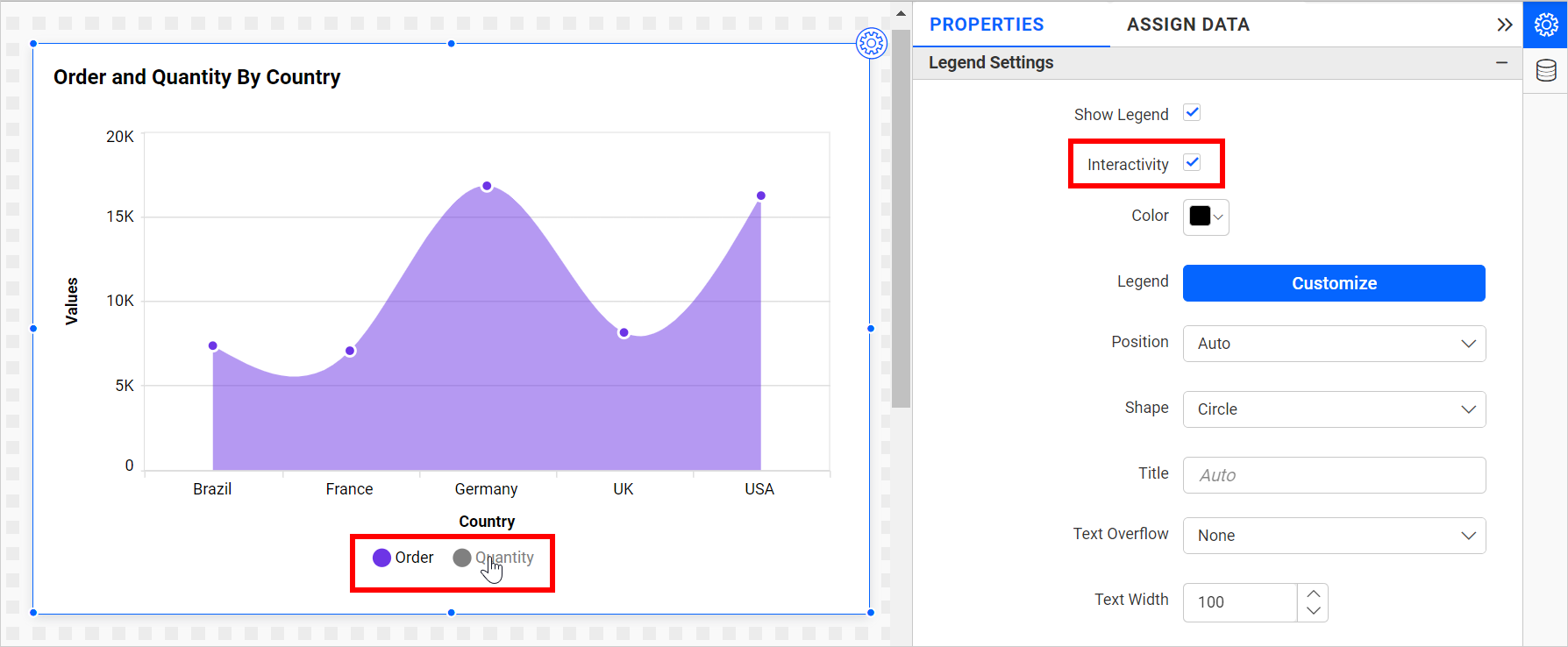Collapse the Legend Settings section
The height and width of the screenshot is (647, 1568).
pos(1501,63)
